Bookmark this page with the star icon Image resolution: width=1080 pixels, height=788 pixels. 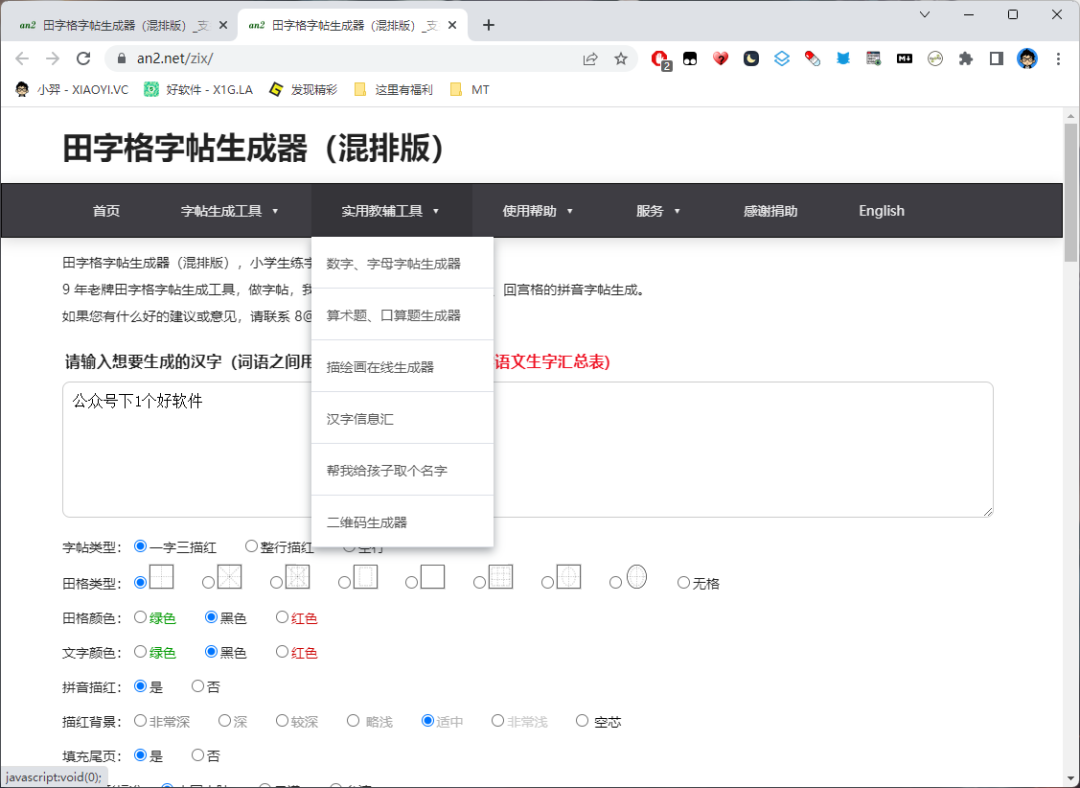[621, 59]
